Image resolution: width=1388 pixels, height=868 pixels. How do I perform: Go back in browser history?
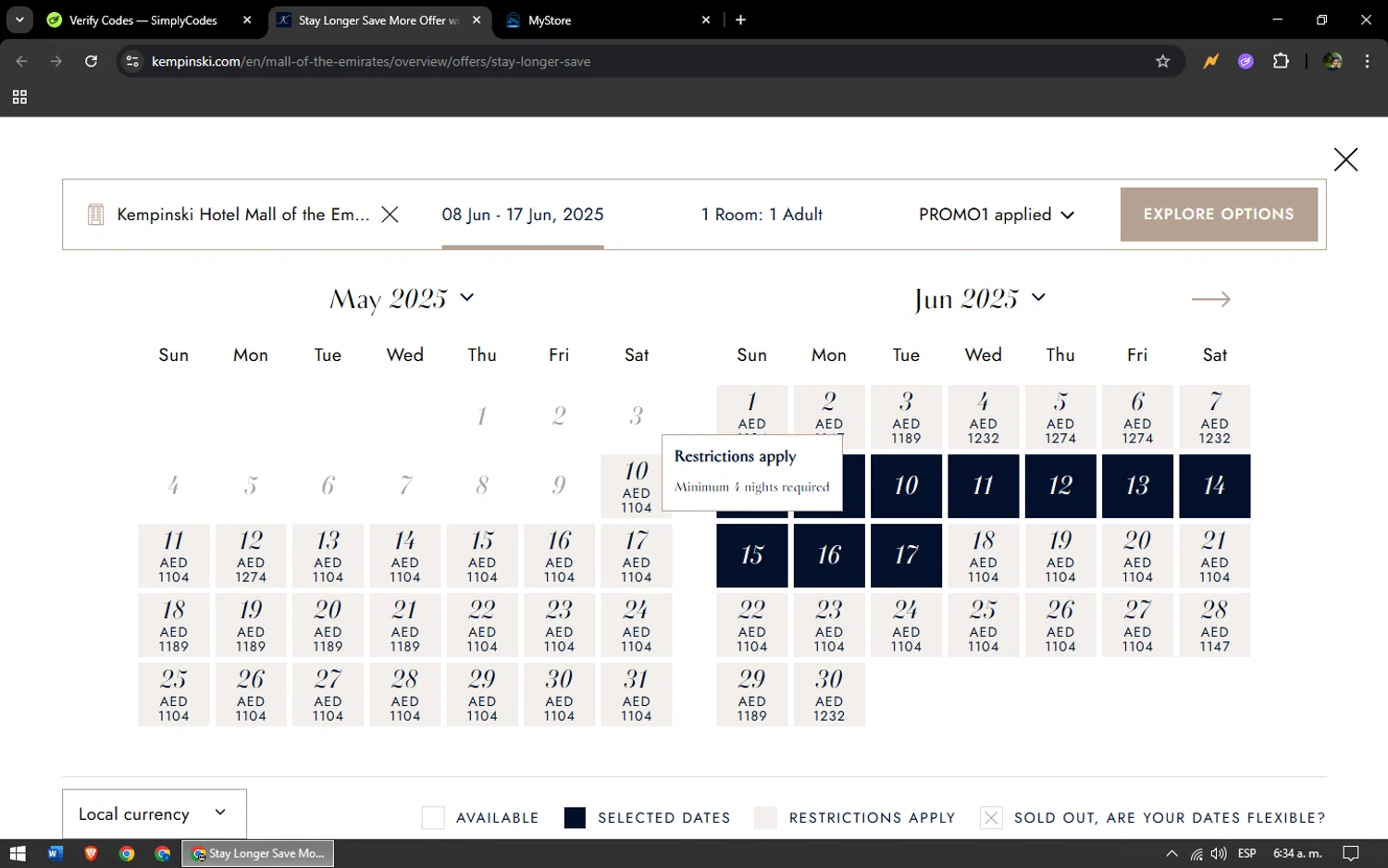pos(22,61)
